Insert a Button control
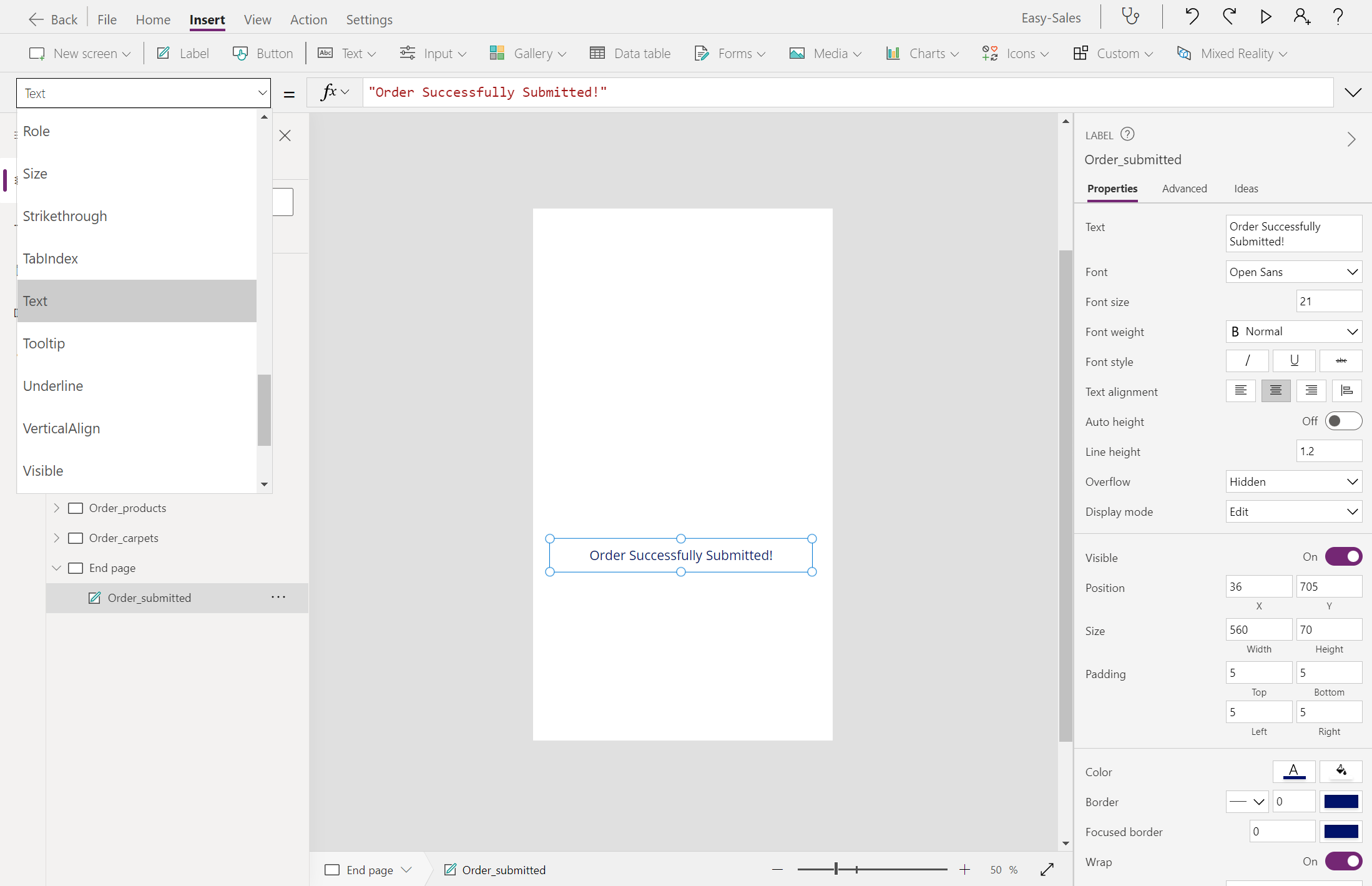 (x=263, y=54)
